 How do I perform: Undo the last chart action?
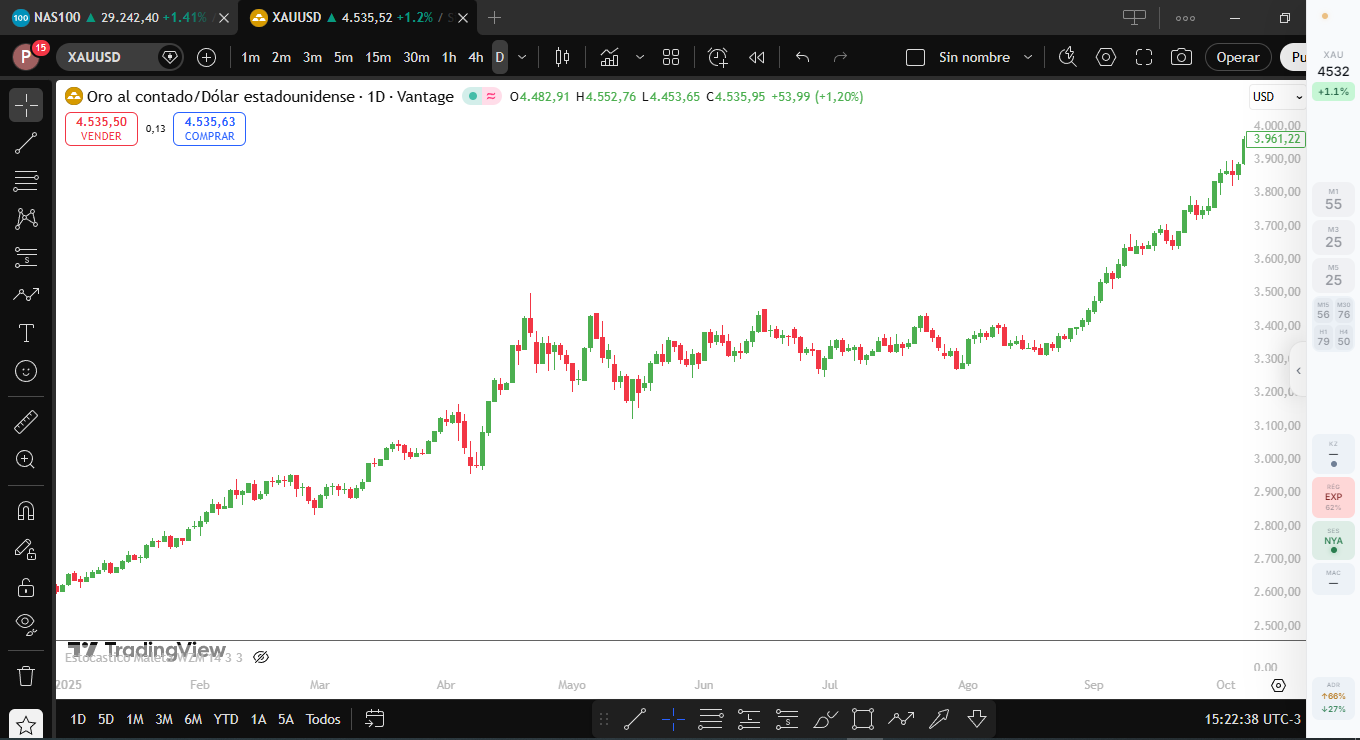click(802, 57)
